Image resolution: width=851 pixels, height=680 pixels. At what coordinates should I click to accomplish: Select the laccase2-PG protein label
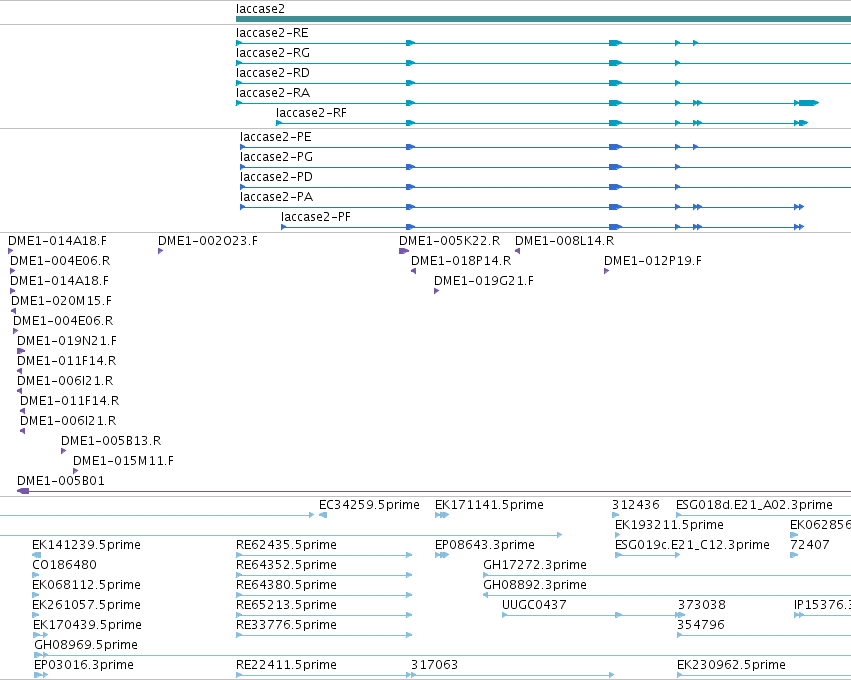point(276,157)
